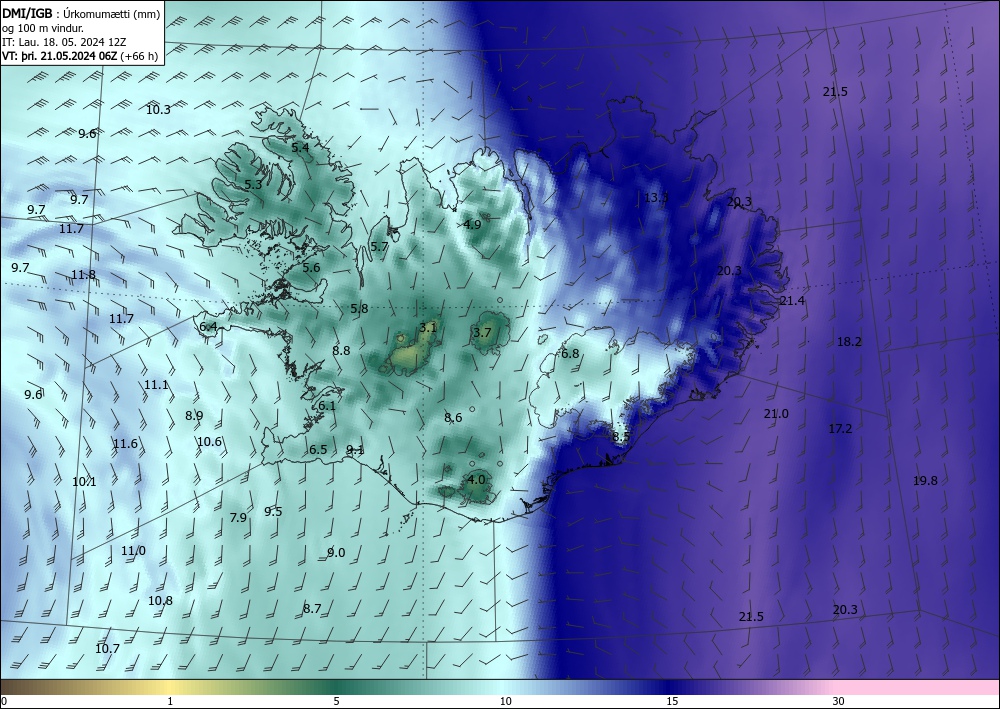The image size is (1000, 709).
Task: Pick the 9.0 value label
Action: [336, 553]
